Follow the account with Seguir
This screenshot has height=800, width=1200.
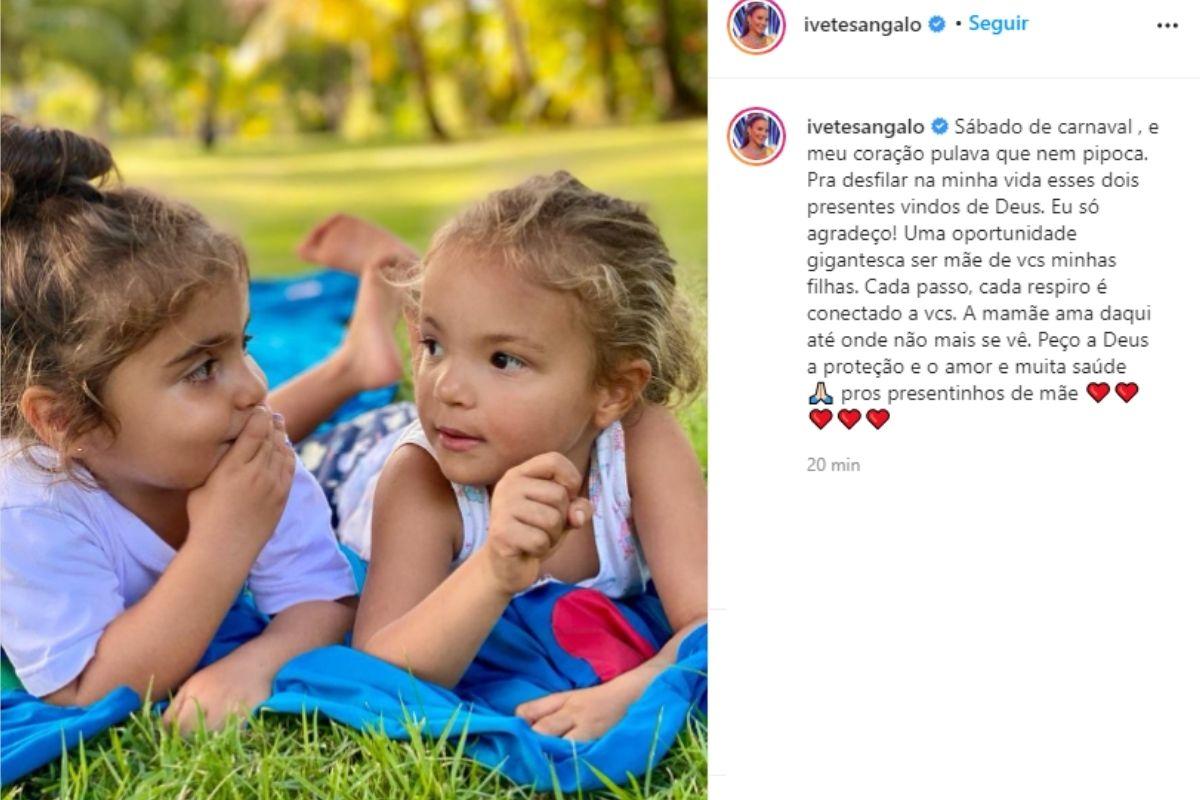[x=998, y=24]
